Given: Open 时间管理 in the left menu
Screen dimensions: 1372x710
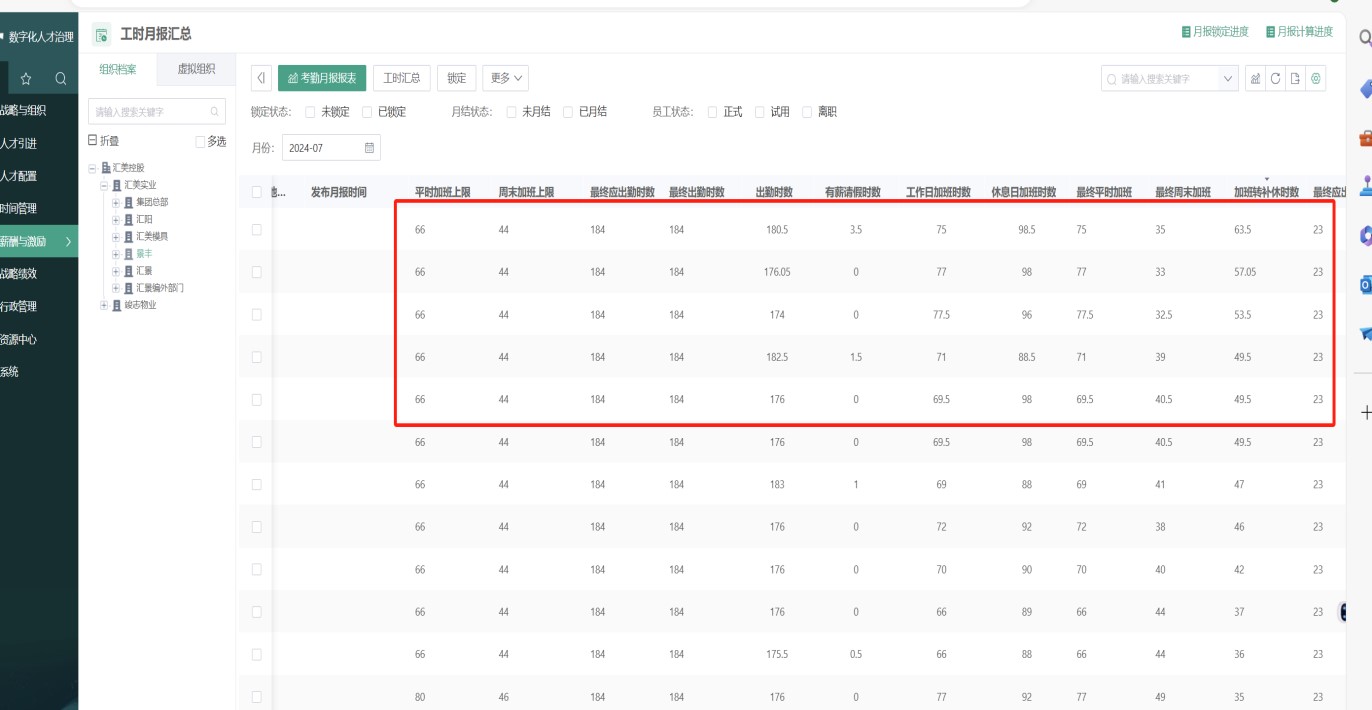Looking at the screenshot, I should click(x=18, y=208).
